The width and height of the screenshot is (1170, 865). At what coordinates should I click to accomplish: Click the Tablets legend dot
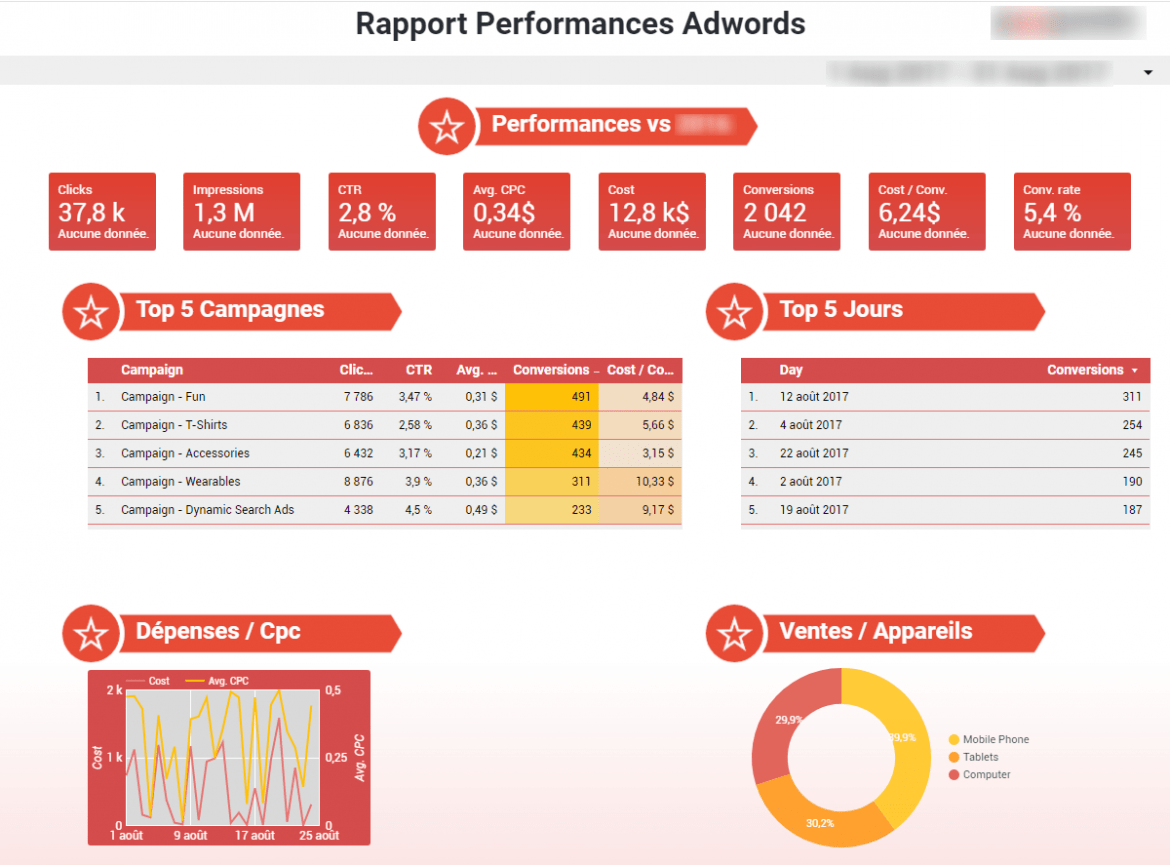click(954, 758)
